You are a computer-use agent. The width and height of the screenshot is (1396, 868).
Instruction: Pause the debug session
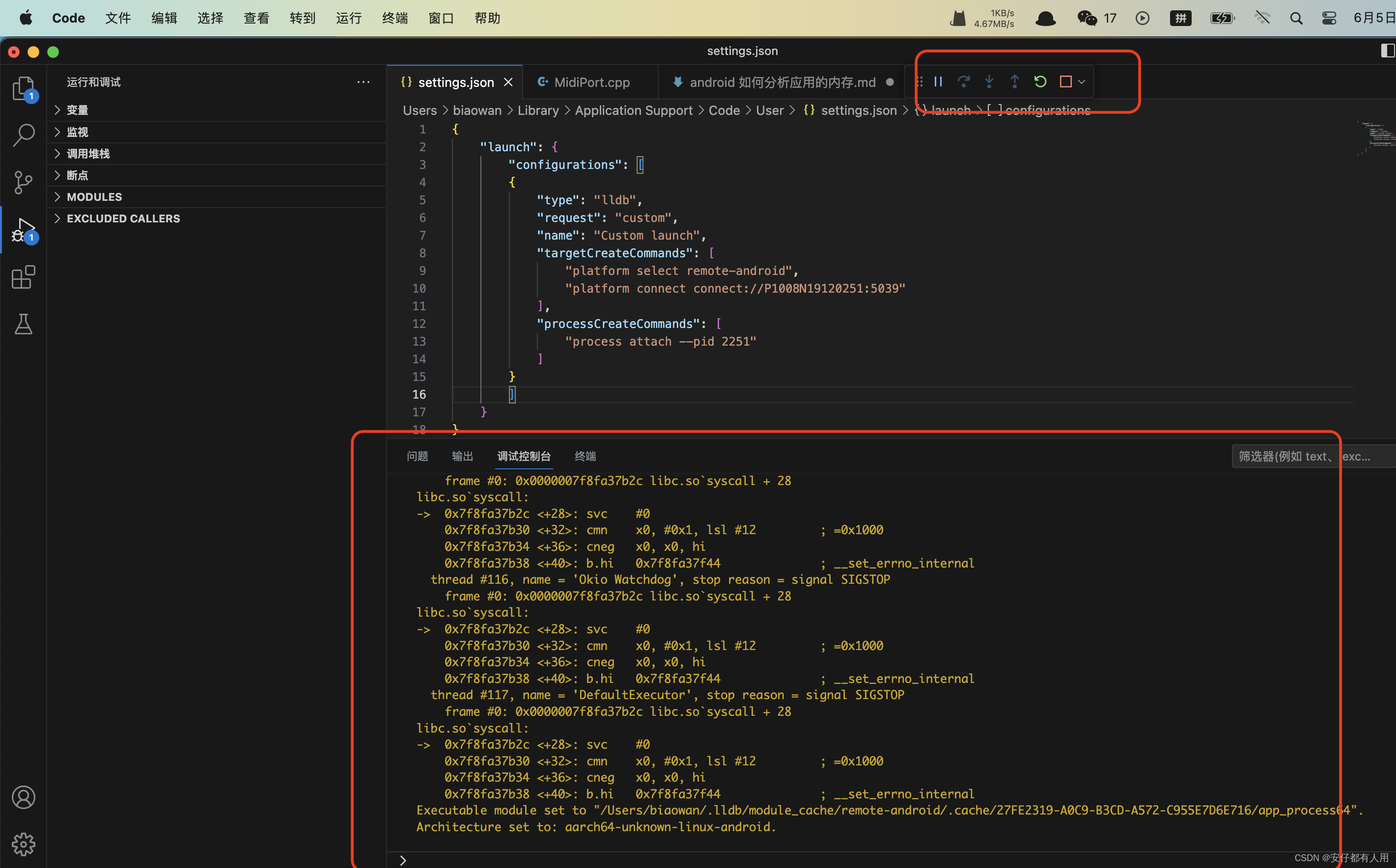click(x=938, y=81)
